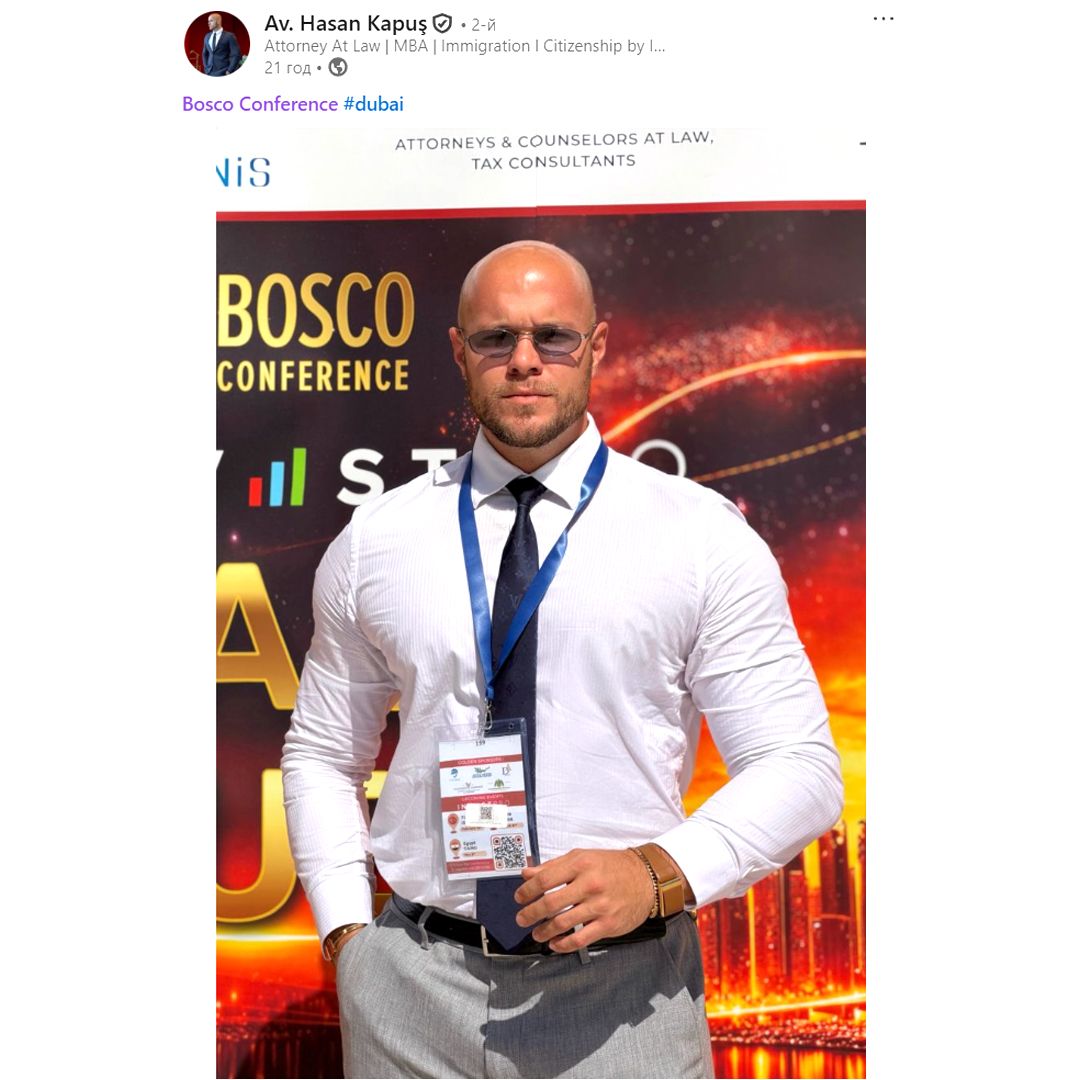Click the CONFERENCE word on the banner

click(x=313, y=375)
